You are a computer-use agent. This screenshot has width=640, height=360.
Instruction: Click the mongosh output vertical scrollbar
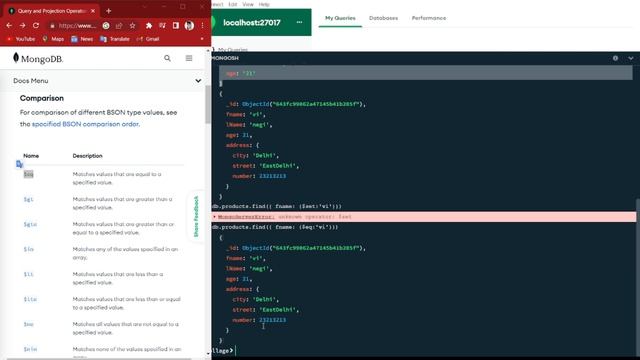(638, 278)
